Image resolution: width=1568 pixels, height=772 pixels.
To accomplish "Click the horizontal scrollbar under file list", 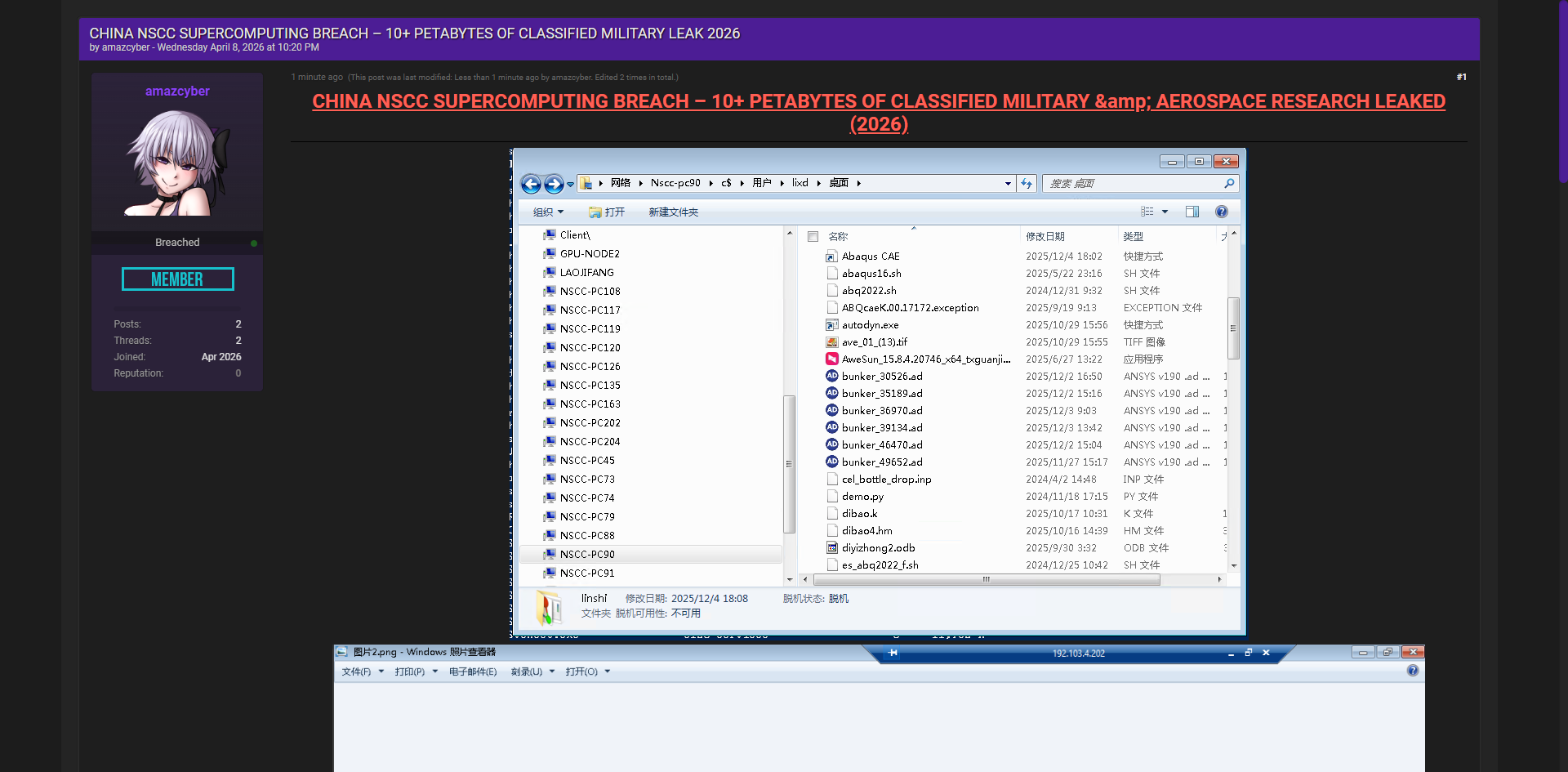I will [986, 579].
